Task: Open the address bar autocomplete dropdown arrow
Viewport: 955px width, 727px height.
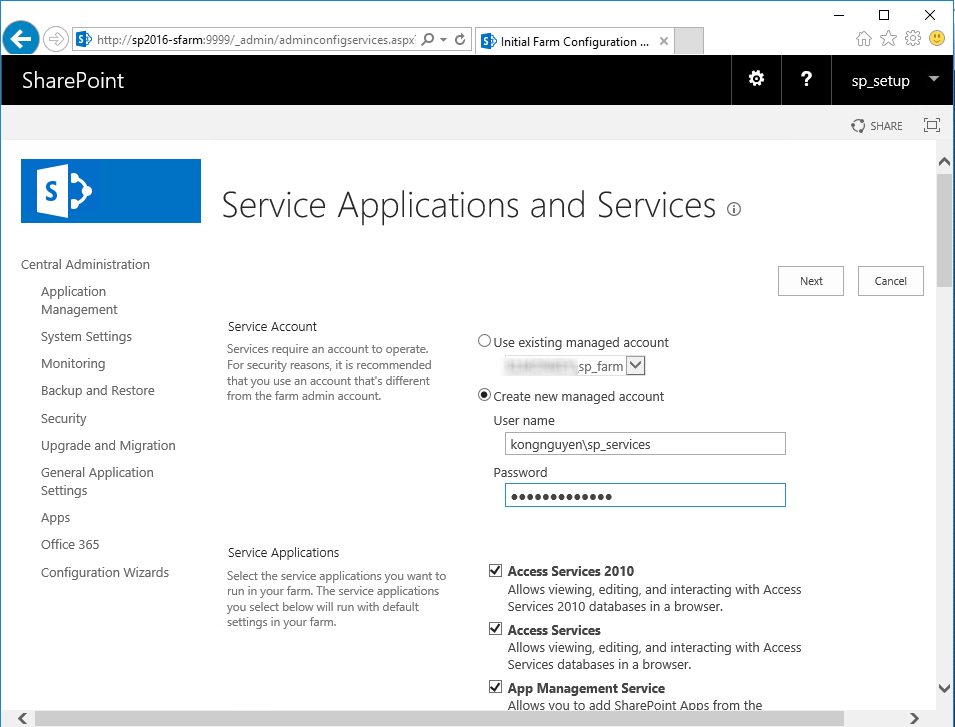Action: pos(444,40)
